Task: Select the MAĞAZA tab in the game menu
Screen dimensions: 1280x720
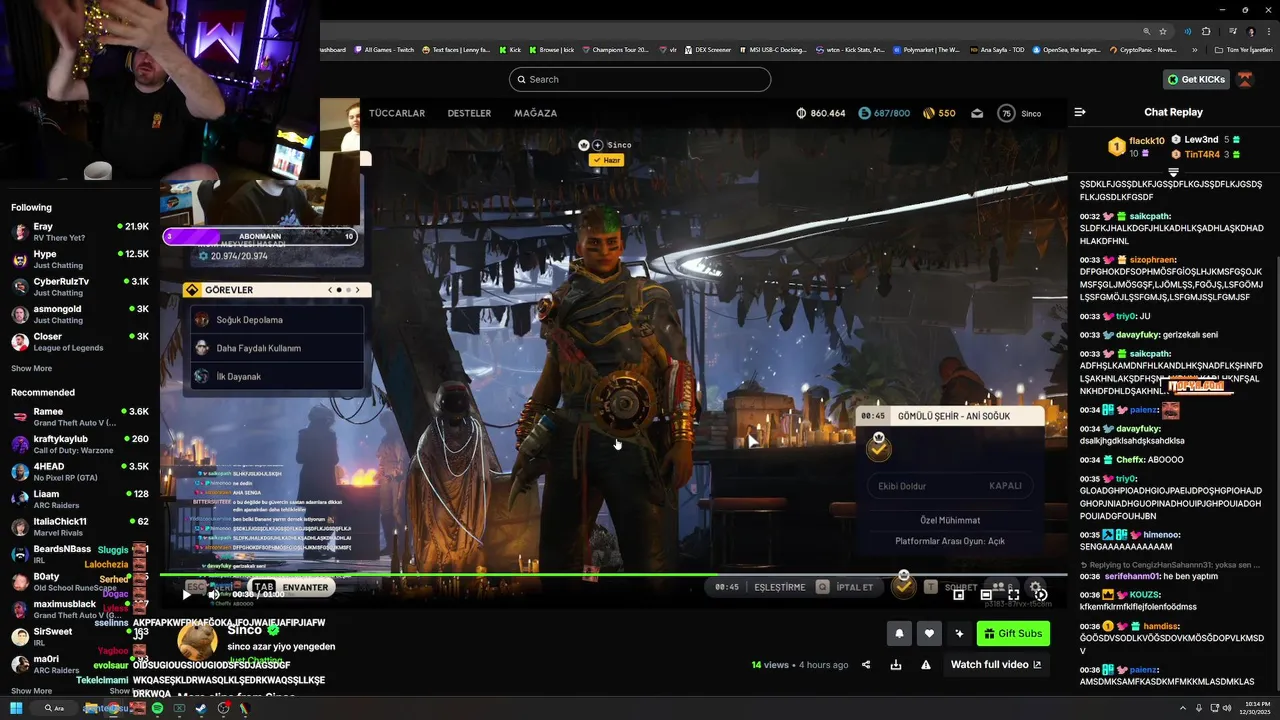Action: pyautogui.click(x=535, y=113)
